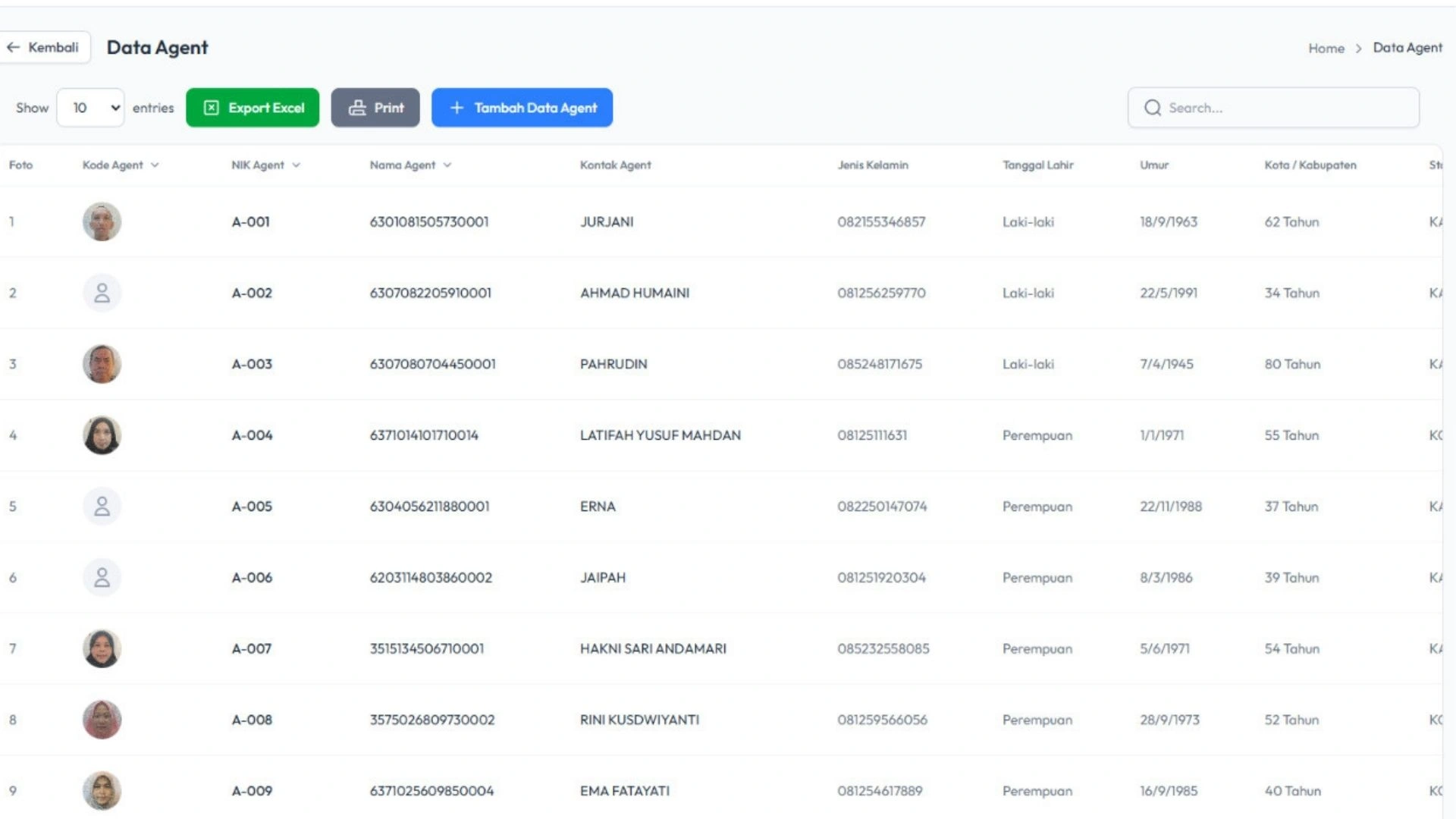This screenshot has width=1456, height=819.
Task: Open the profile photo of agent A-004
Action: click(x=102, y=435)
